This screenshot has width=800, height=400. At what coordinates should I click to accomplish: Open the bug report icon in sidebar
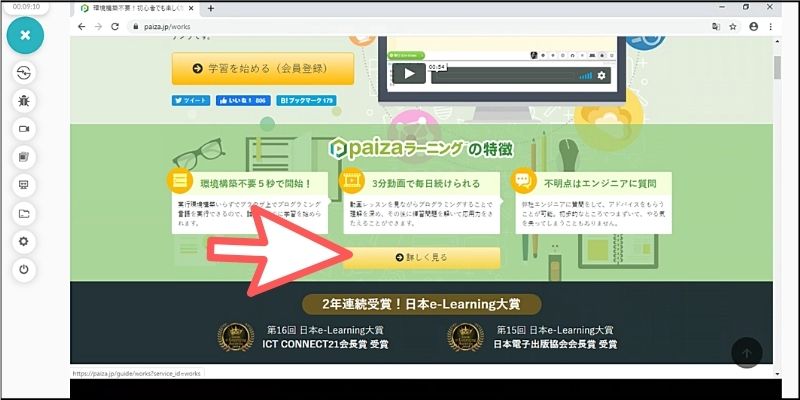click(24, 101)
